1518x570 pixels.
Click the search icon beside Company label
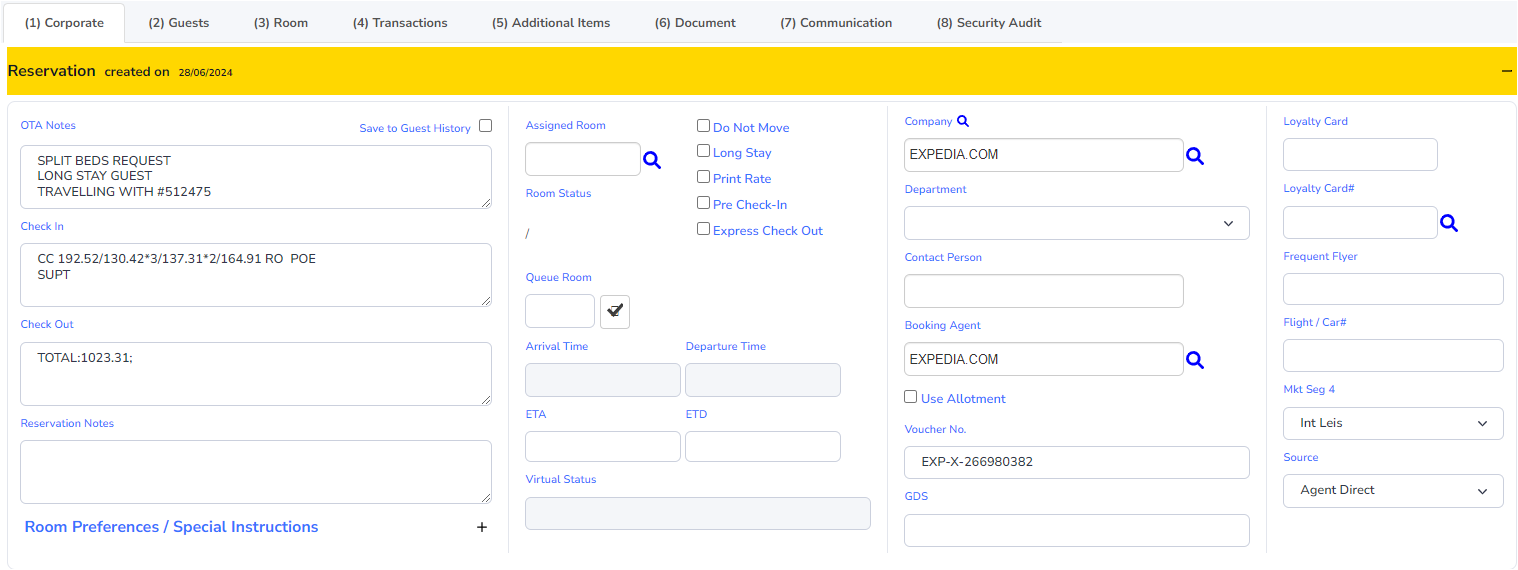pyautogui.click(x=963, y=121)
